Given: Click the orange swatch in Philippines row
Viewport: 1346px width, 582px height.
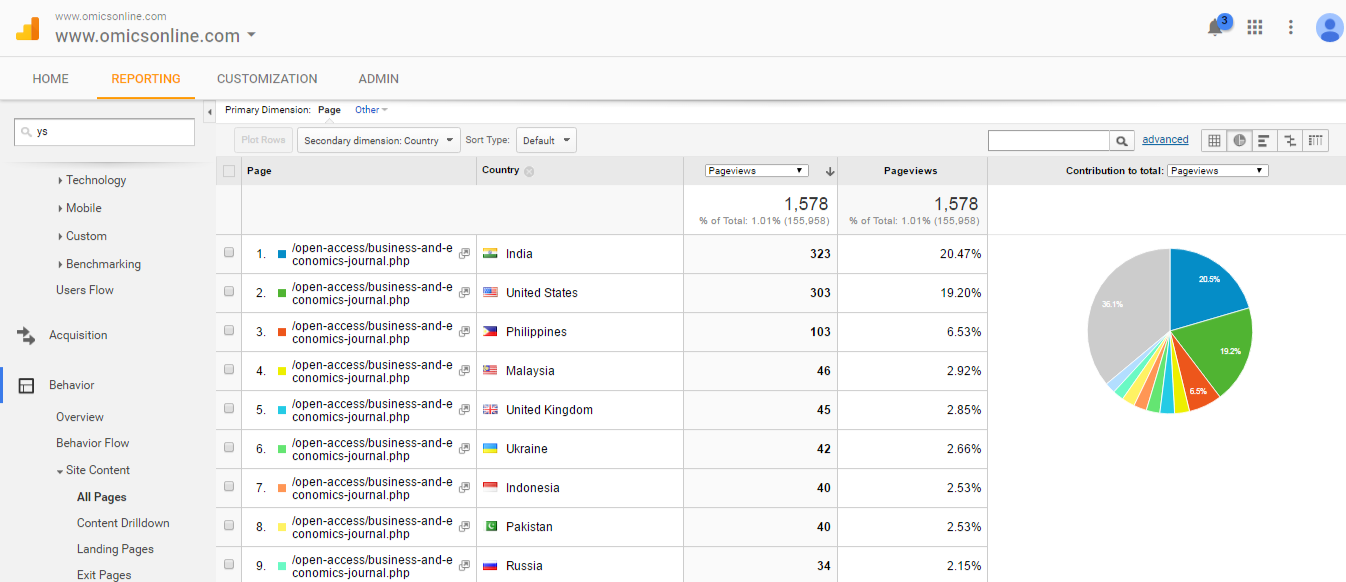Looking at the screenshot, I should (x=283, y=332).
